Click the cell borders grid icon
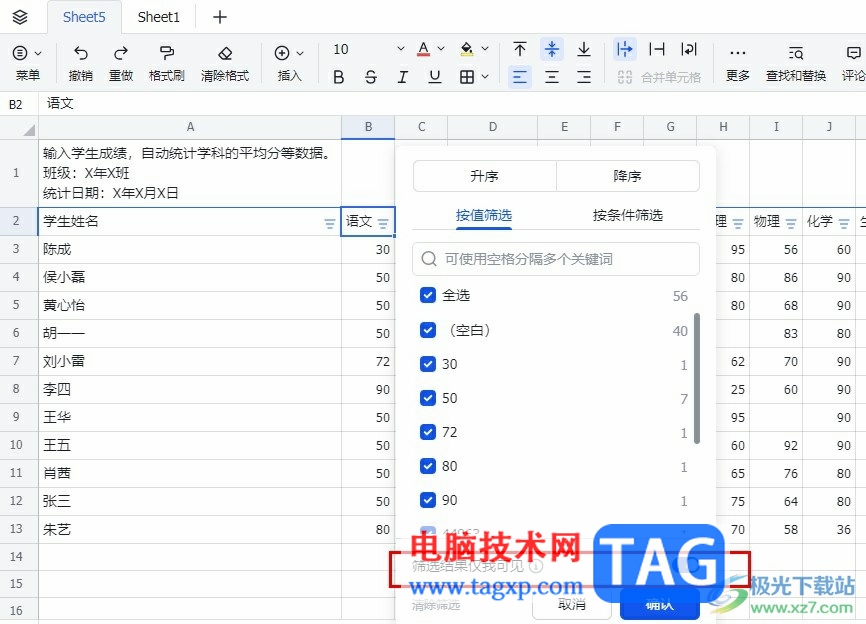This screenshot has height=624, width=866. (467, 77)
